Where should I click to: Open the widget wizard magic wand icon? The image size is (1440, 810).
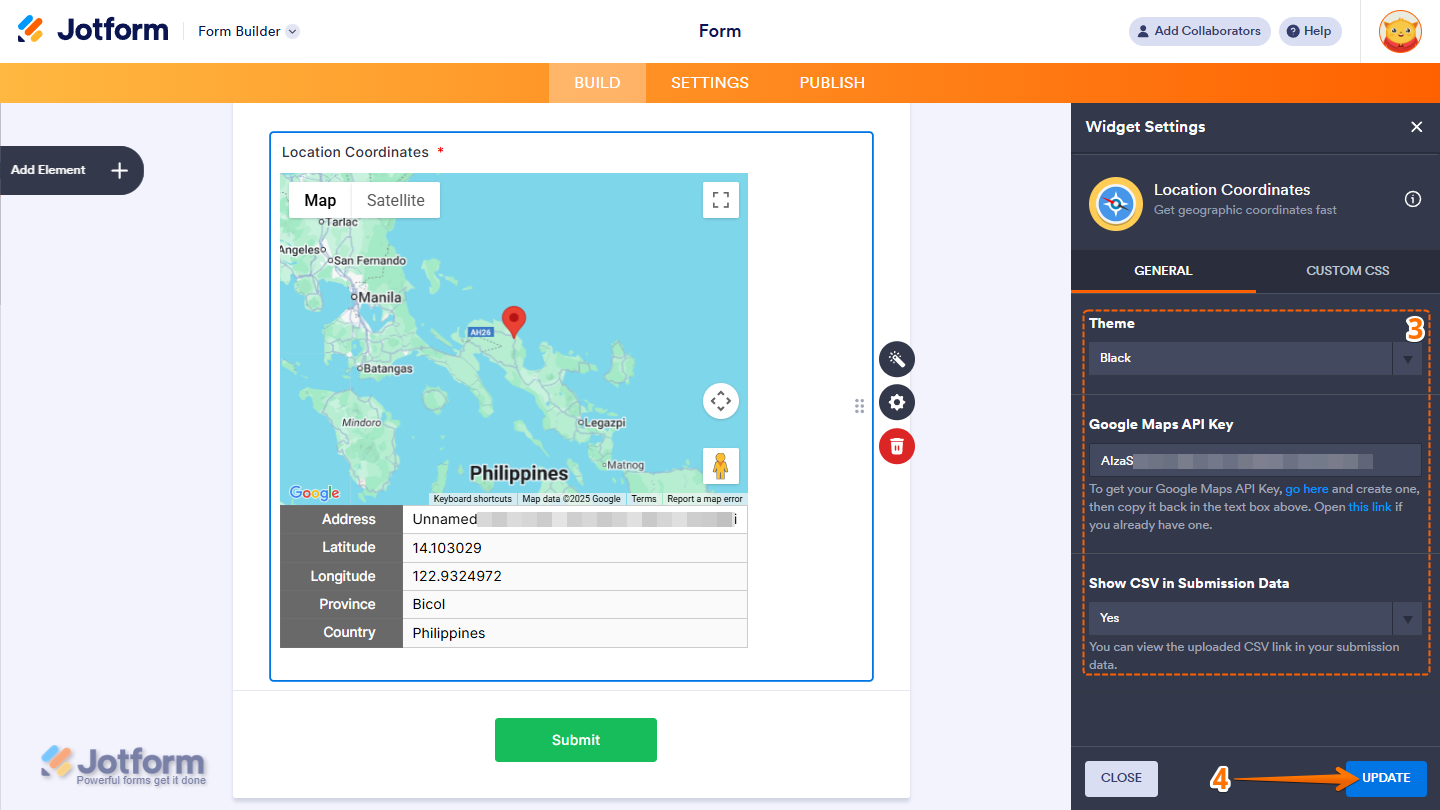[x=896, y=358]
